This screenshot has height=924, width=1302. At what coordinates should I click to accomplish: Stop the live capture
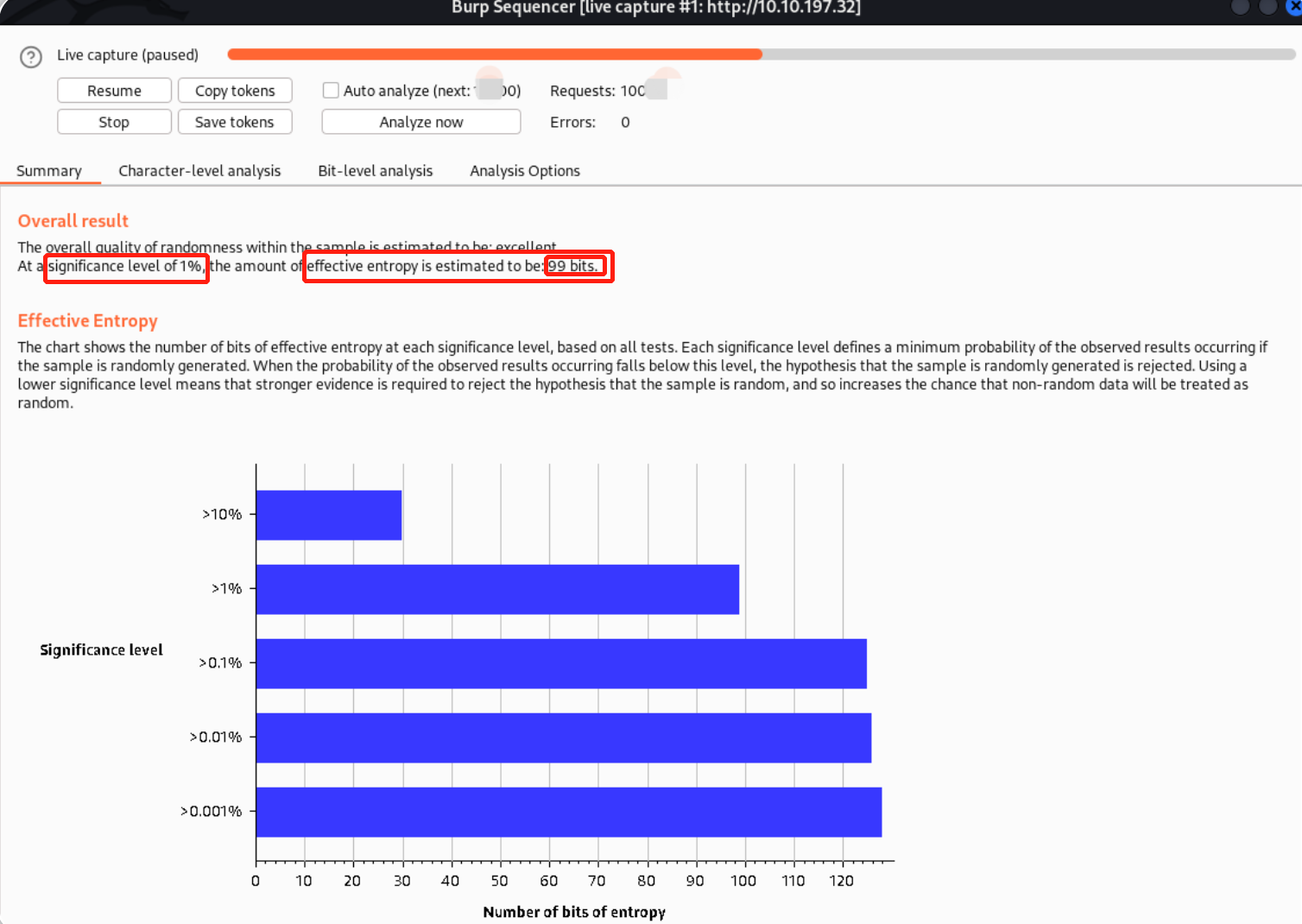[114, 123]
